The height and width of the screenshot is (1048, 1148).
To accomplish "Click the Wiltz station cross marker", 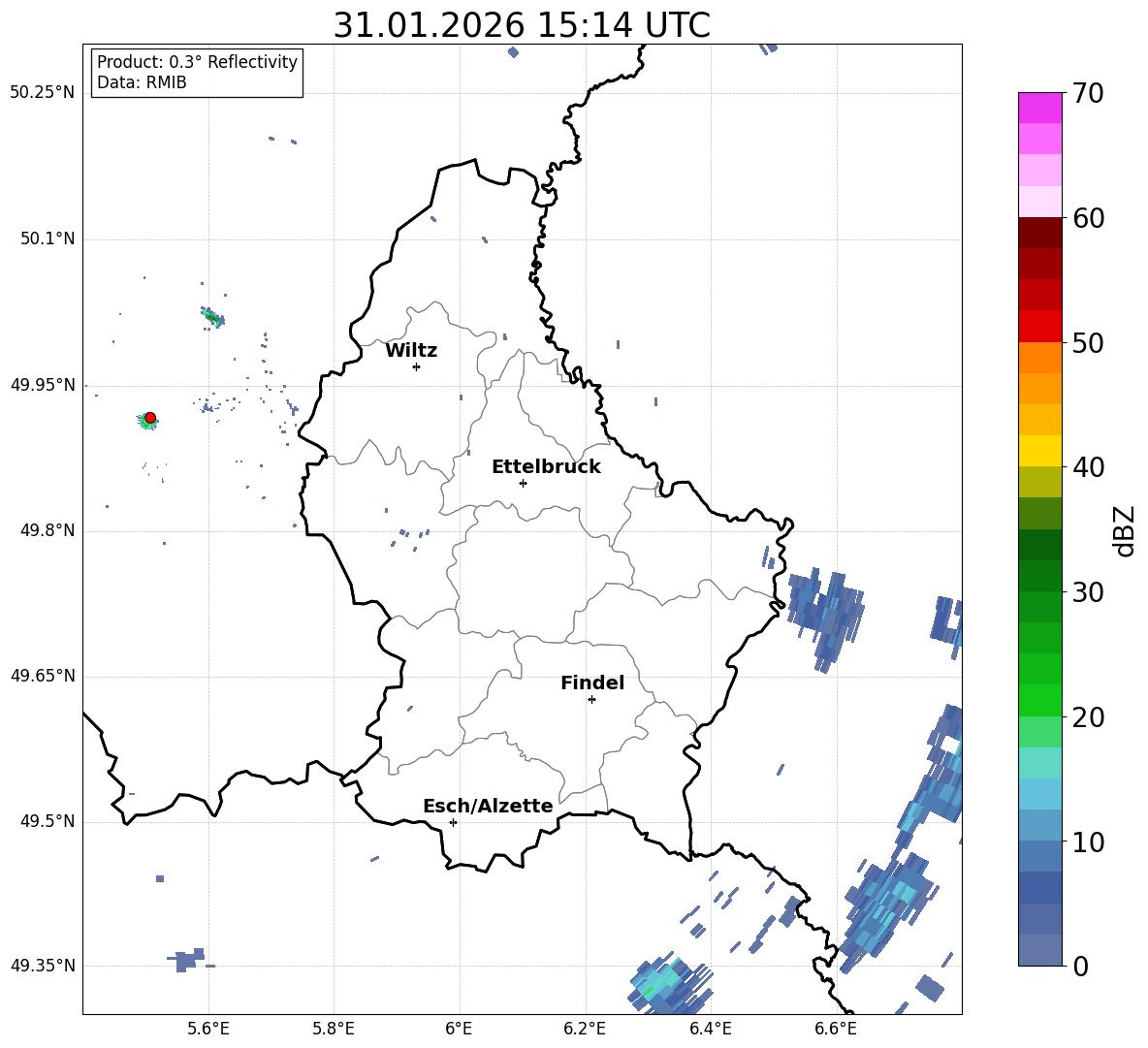I will [417, 366].
